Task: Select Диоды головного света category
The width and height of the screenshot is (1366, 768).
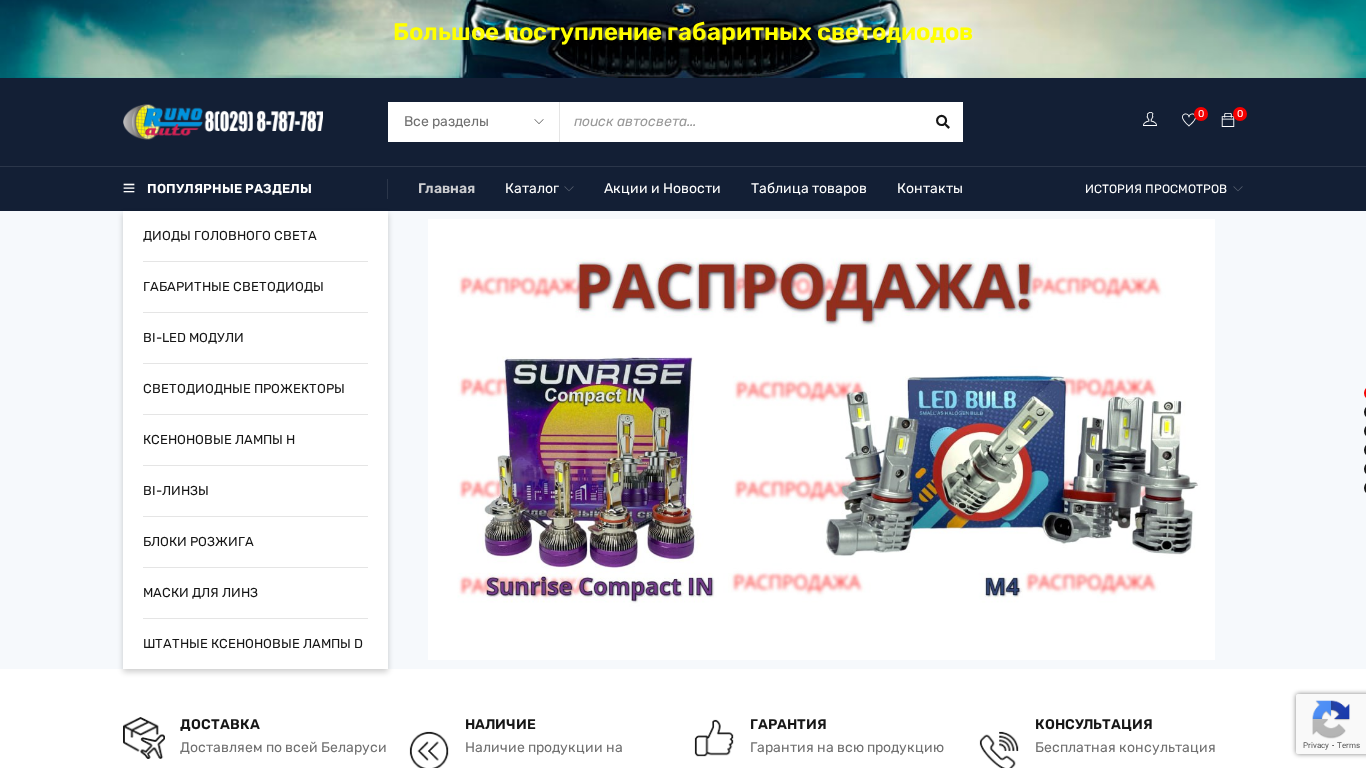Action: point(255,236)
